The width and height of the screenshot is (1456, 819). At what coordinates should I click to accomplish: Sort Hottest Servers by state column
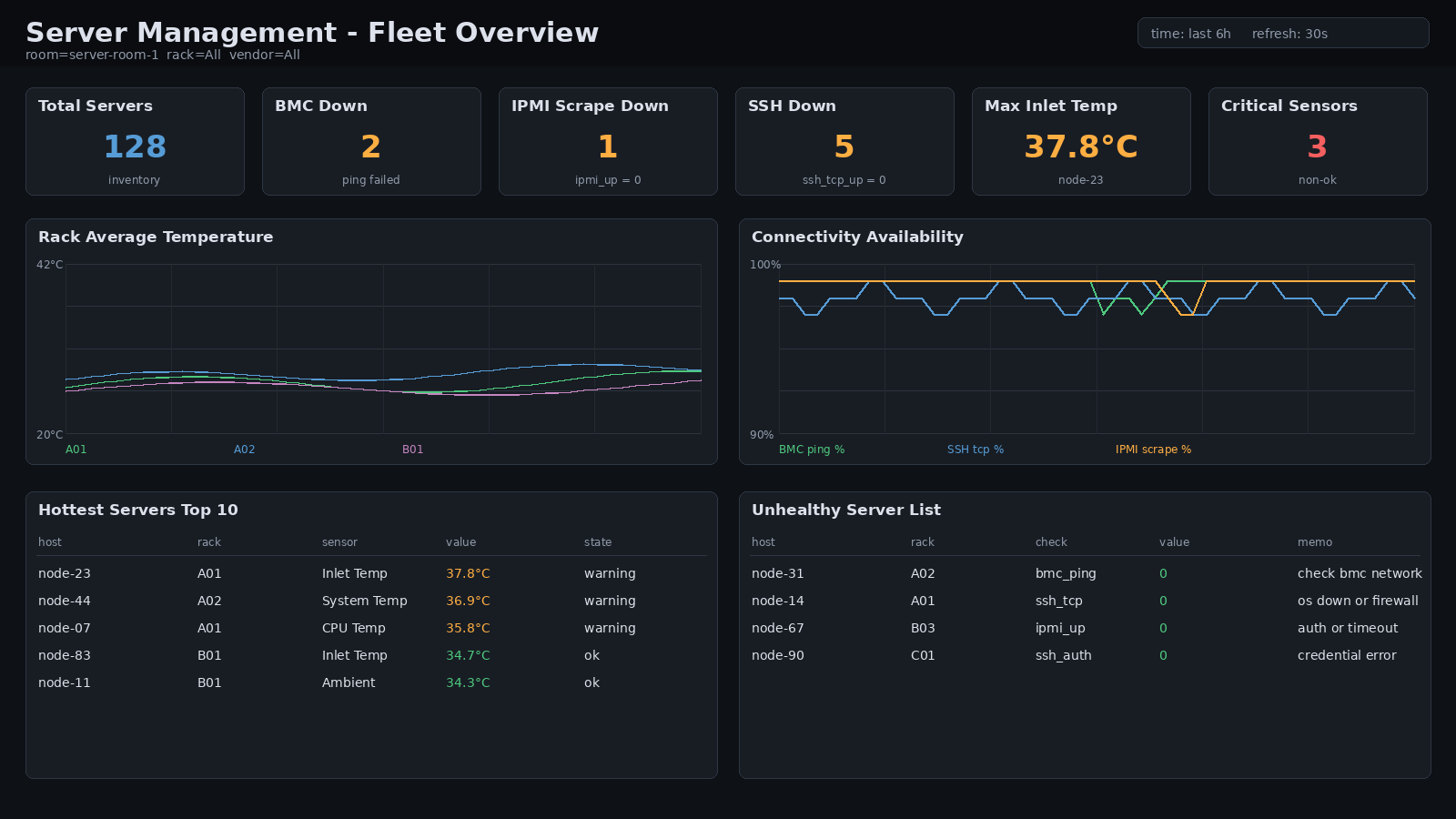click(x=598, y=542)
